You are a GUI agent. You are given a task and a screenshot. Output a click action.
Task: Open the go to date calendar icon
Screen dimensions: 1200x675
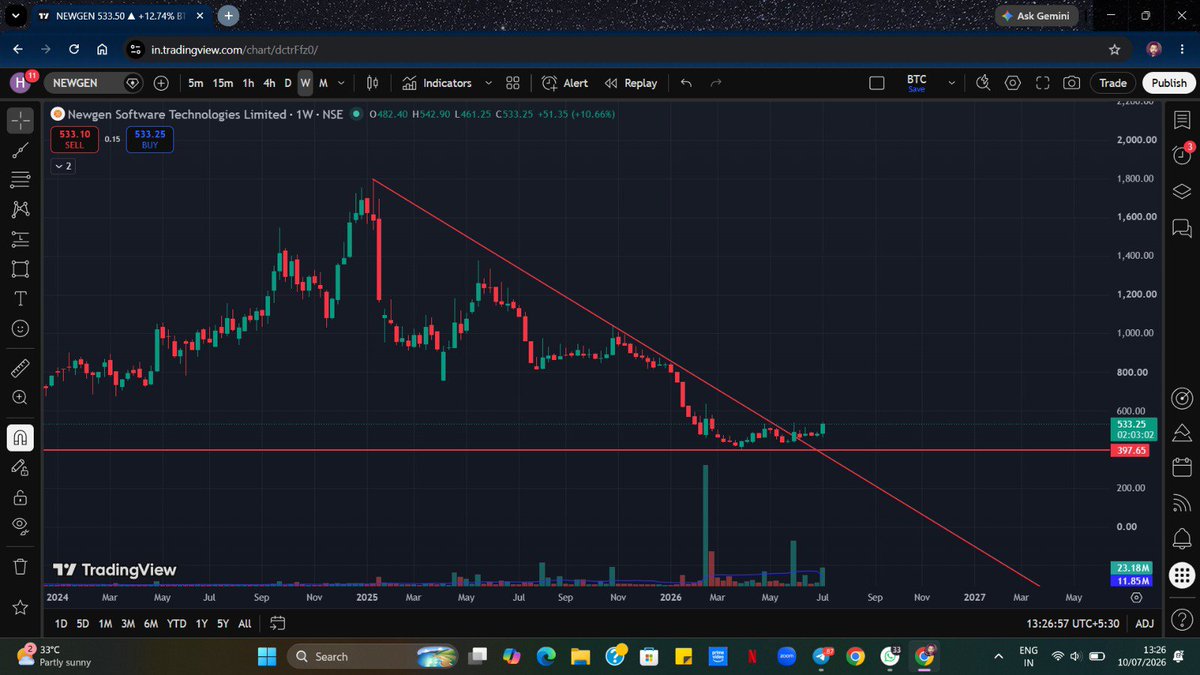click(x=278, y=623)
